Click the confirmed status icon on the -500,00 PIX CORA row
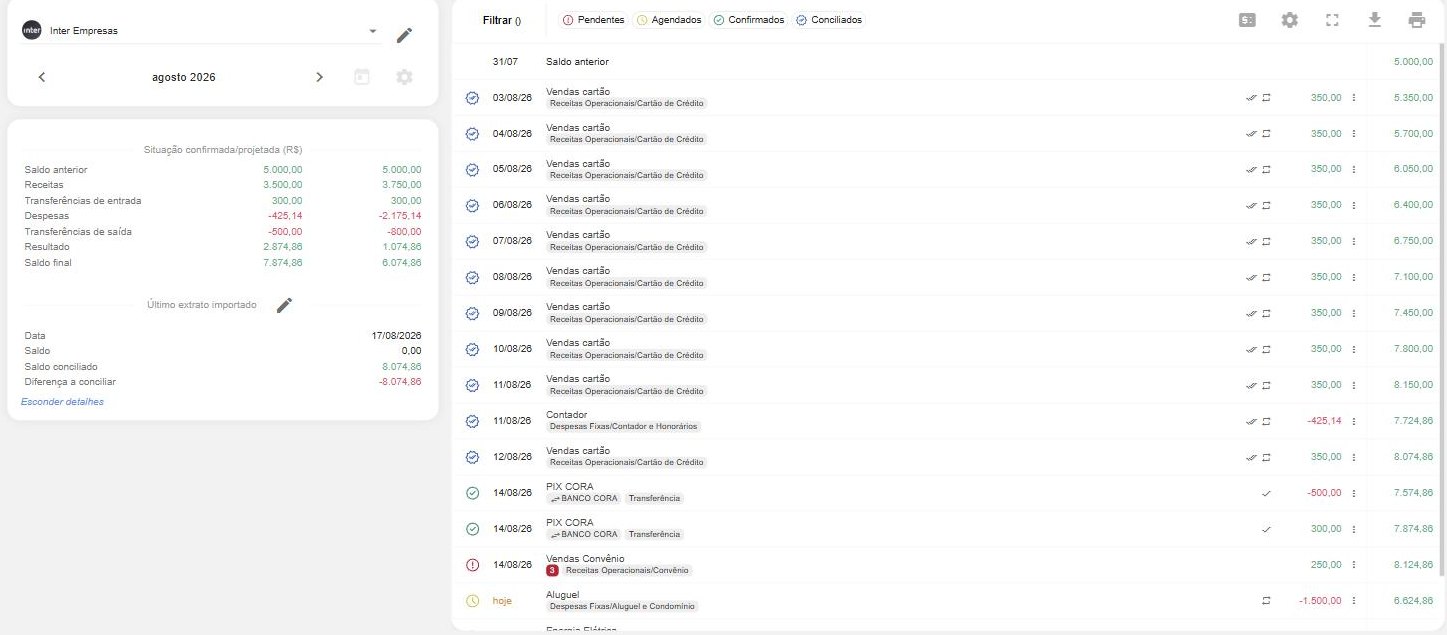Viewport: 1447px width, 635px height. click(472, 493)
